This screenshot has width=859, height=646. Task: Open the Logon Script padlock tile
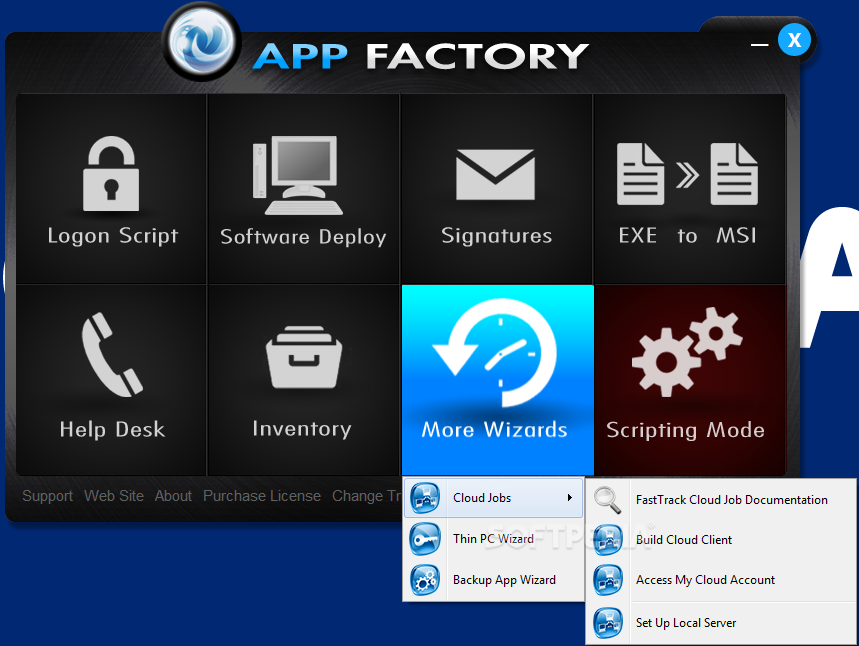click(x=111, y=188)
